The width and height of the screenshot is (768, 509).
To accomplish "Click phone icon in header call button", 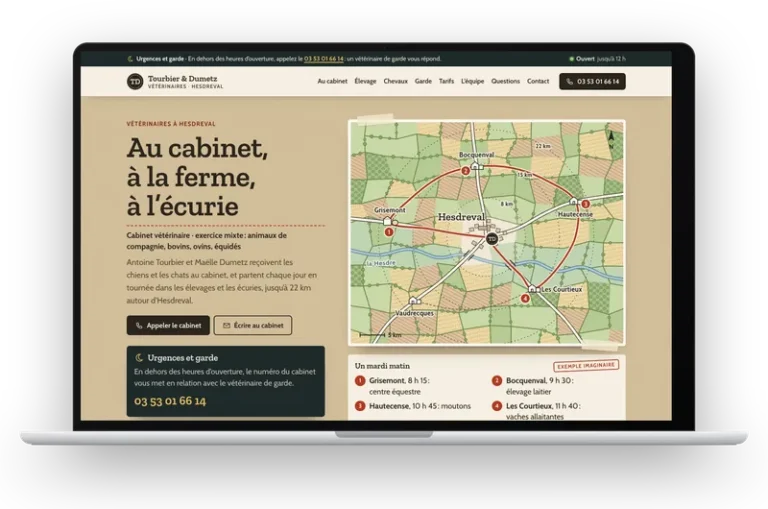I will (570, 82).
